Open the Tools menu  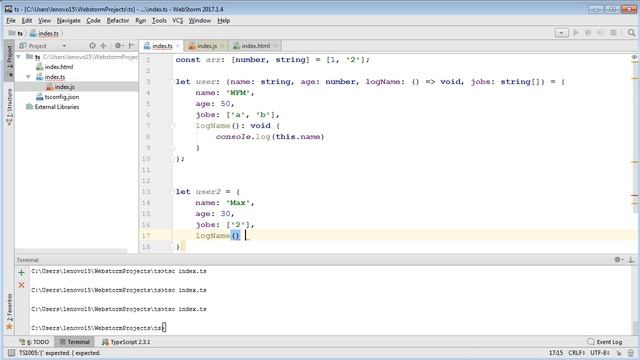159,20
